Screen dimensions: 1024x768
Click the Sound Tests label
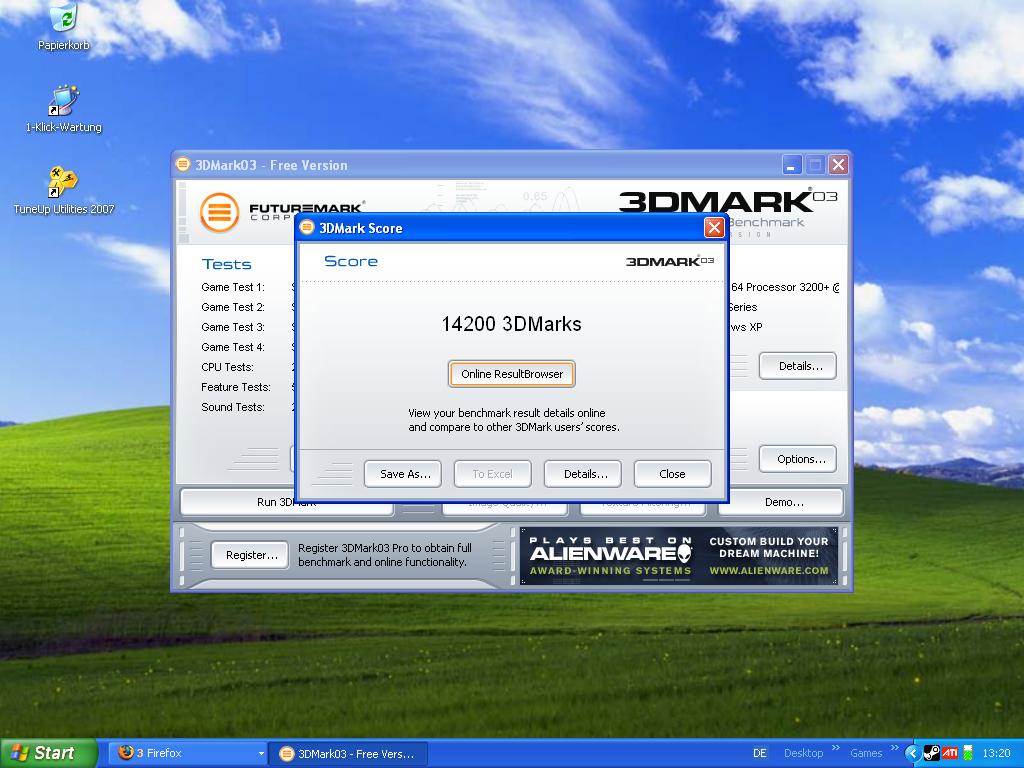coord(233,407)
